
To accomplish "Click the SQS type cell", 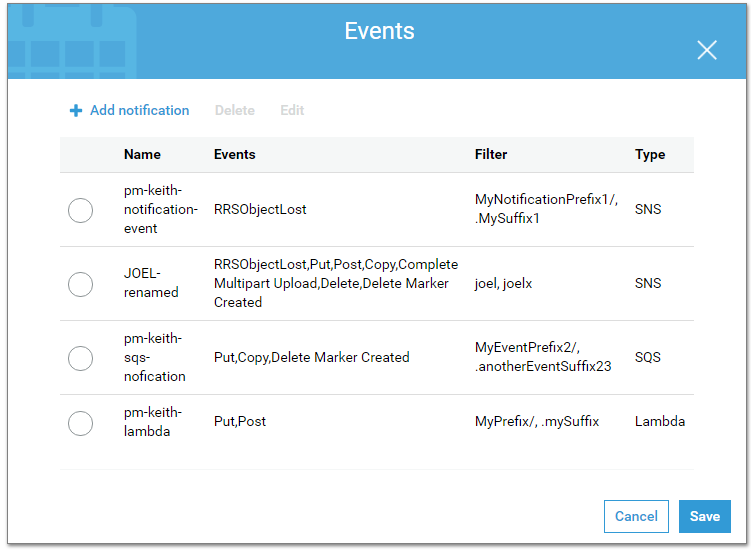I will 648,357.
